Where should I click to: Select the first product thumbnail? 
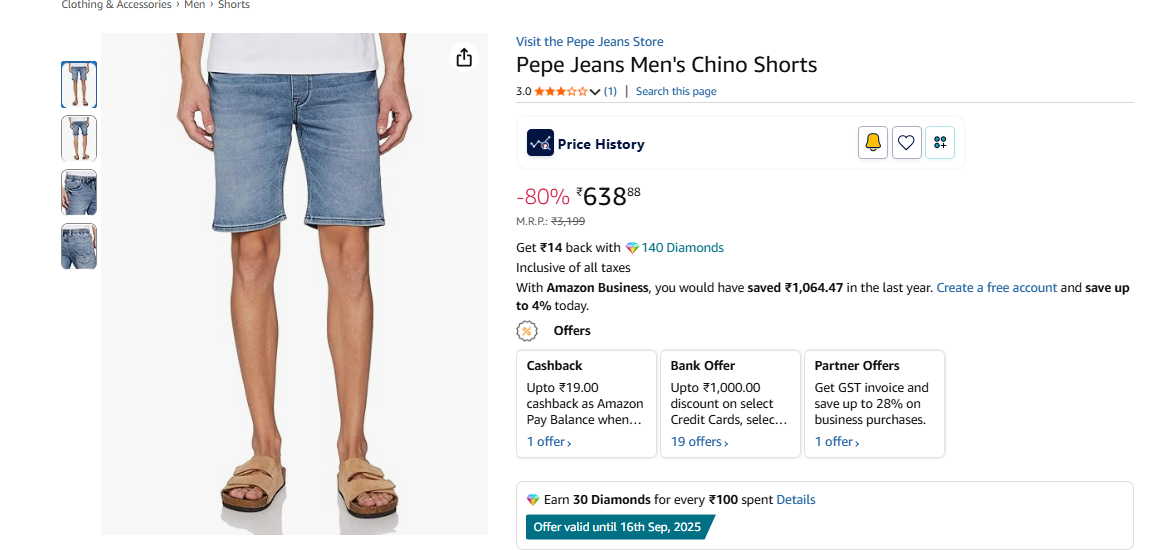coord(79,85)
